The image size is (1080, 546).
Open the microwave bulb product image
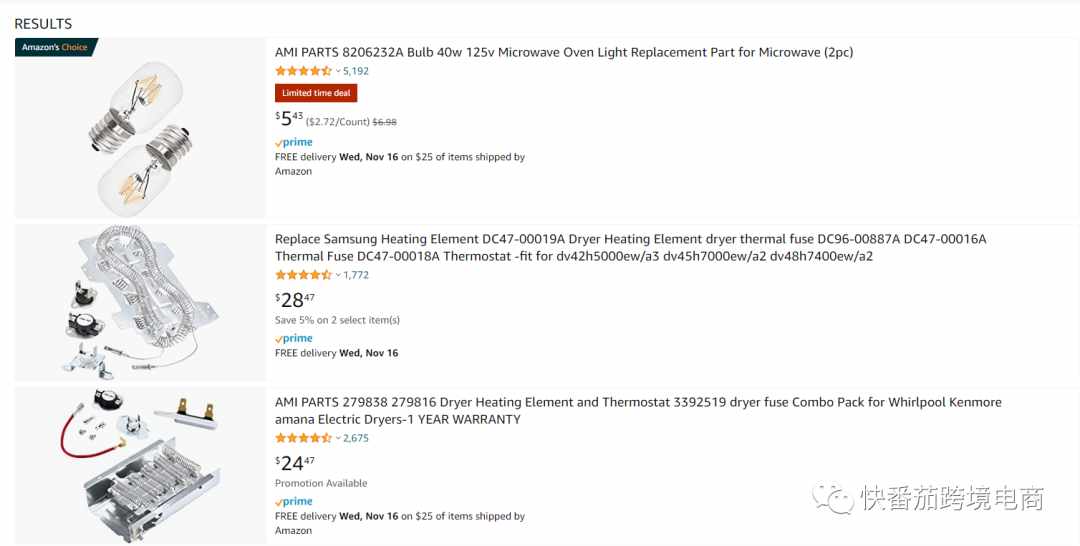coord(141,129)
